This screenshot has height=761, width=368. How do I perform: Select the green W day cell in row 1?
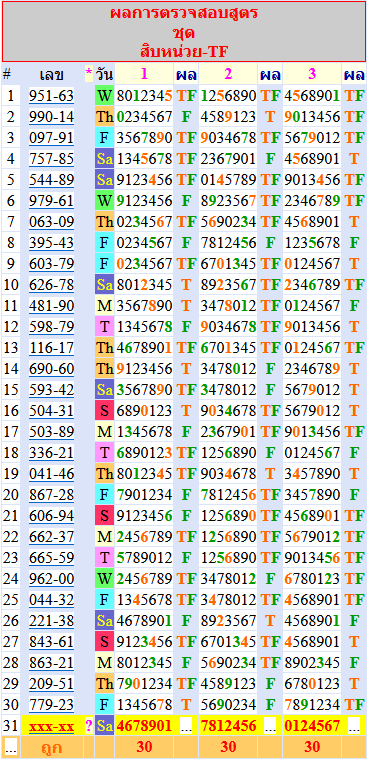coord(104,96)
